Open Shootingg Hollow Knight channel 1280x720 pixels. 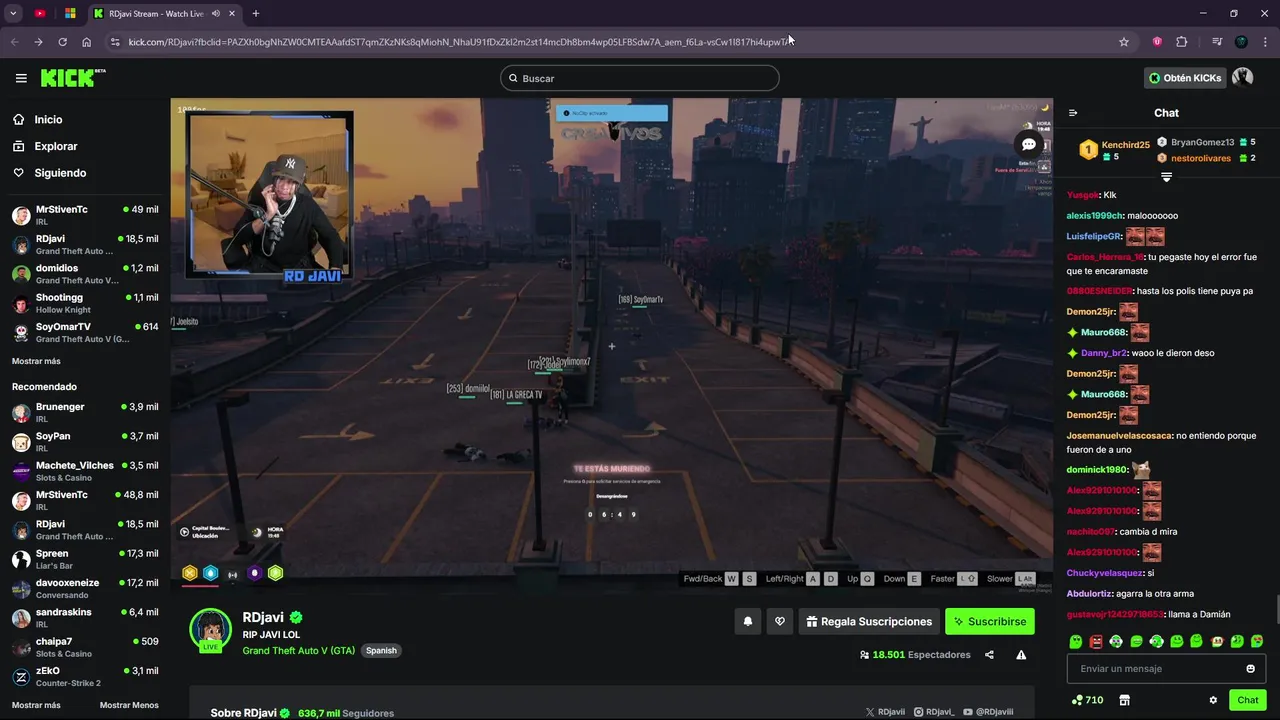[x=85, y=303]
